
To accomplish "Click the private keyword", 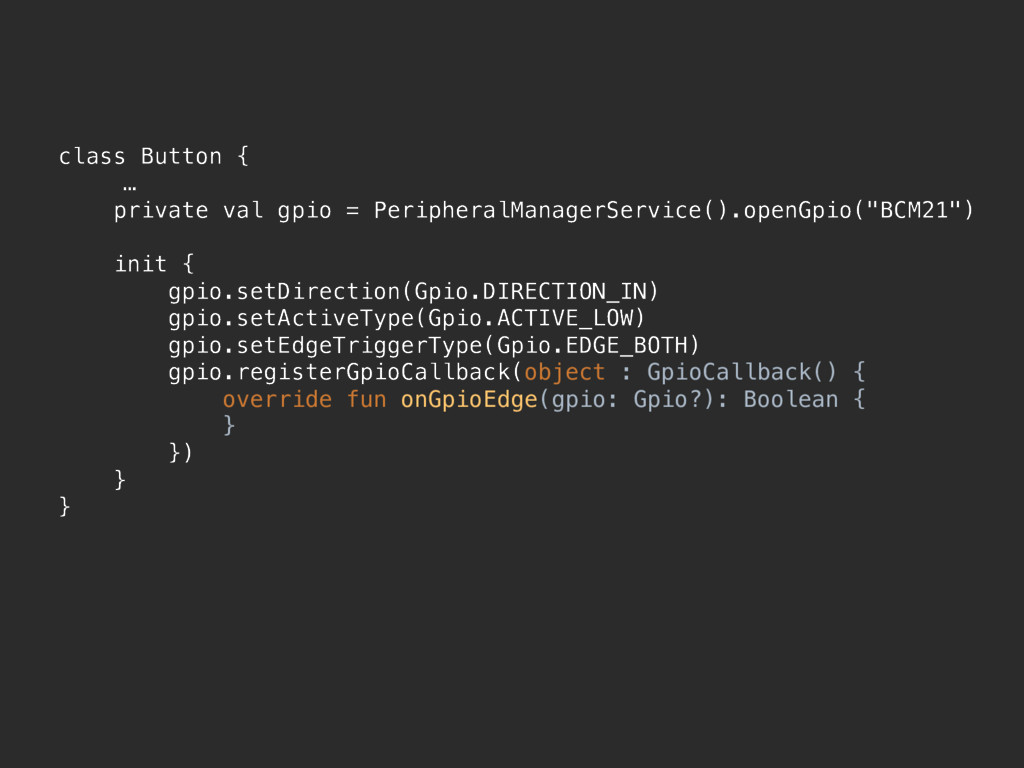I will [x=161, y=211].
